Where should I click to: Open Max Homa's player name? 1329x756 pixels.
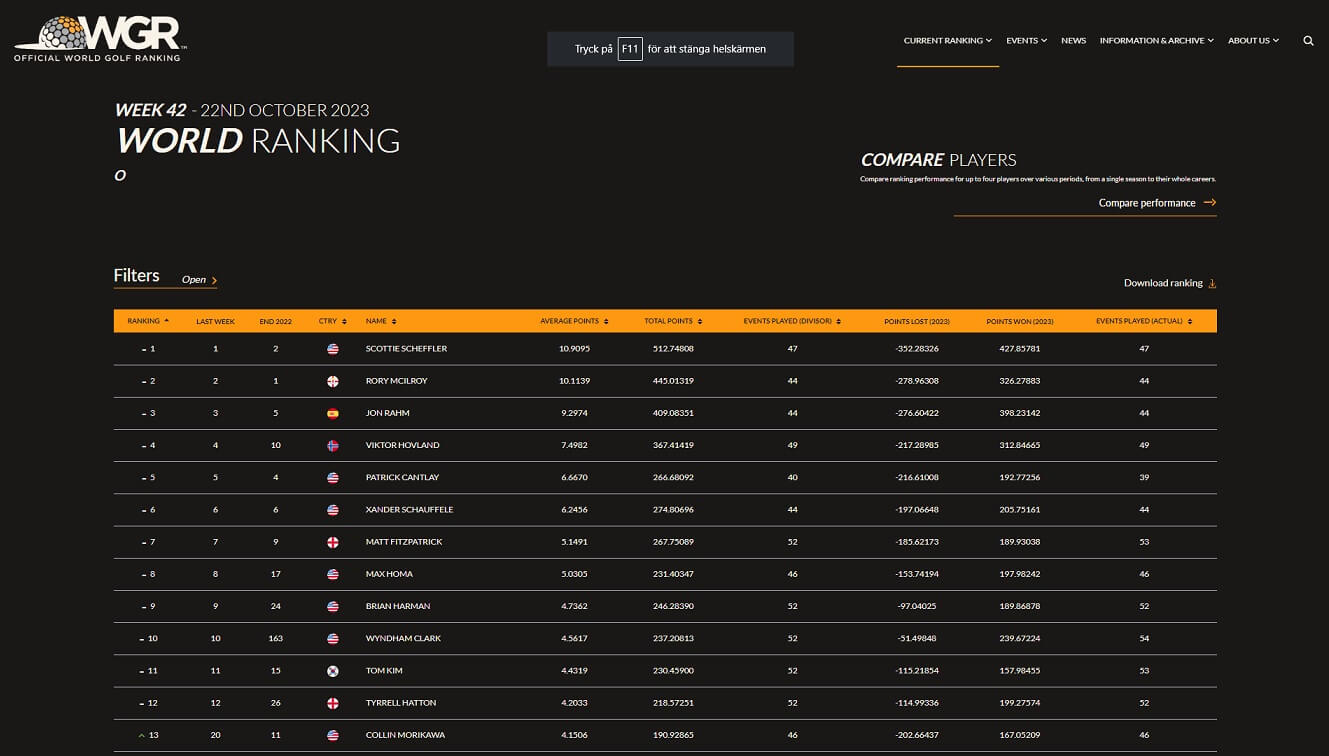click(389, 574)
